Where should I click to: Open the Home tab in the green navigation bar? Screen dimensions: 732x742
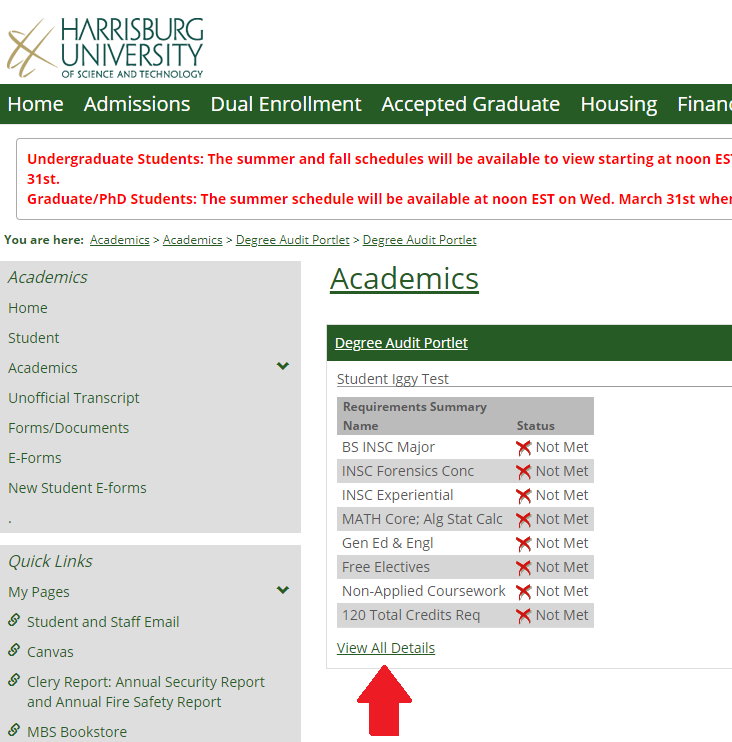35,104
